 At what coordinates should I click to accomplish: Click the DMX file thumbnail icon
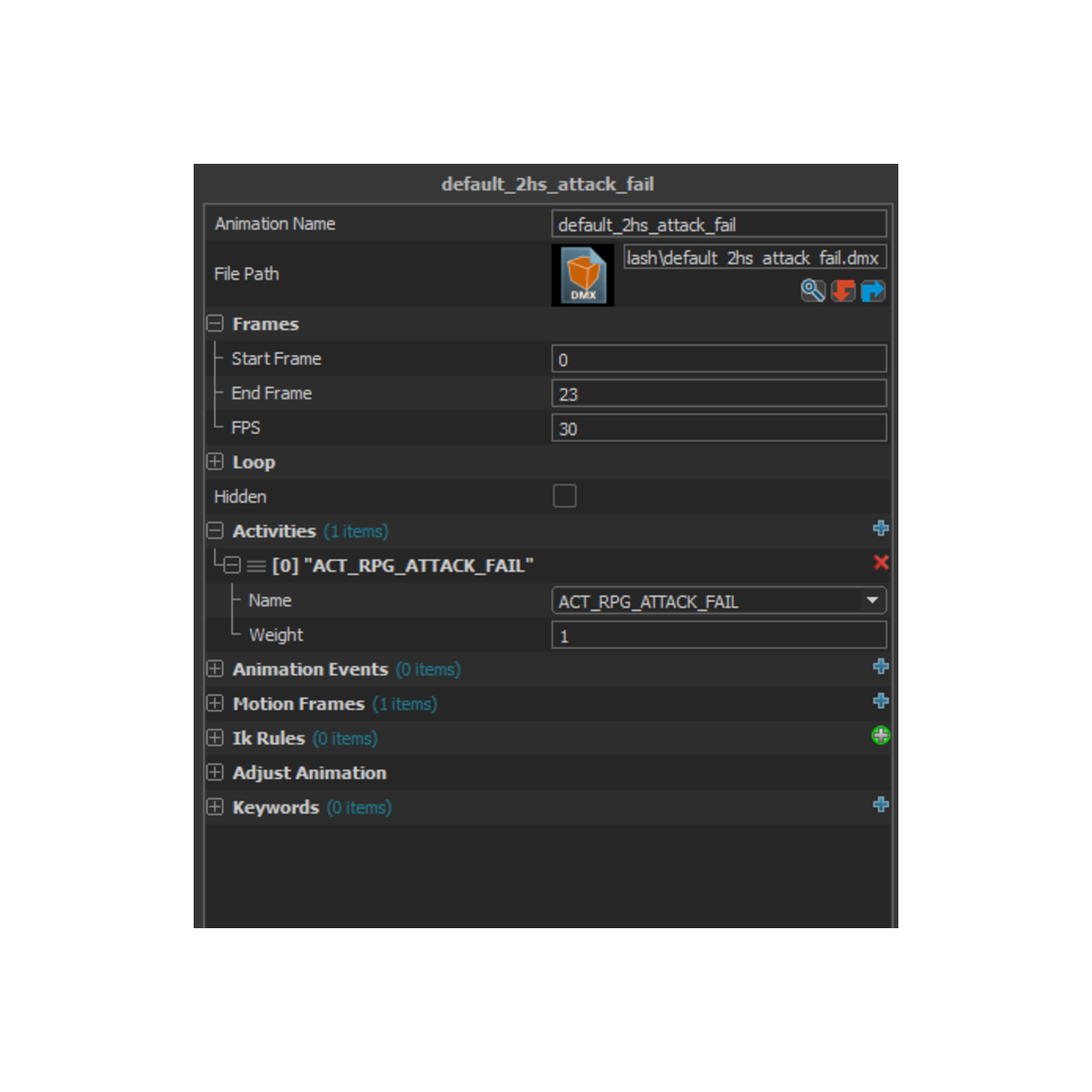click(583, 275)
